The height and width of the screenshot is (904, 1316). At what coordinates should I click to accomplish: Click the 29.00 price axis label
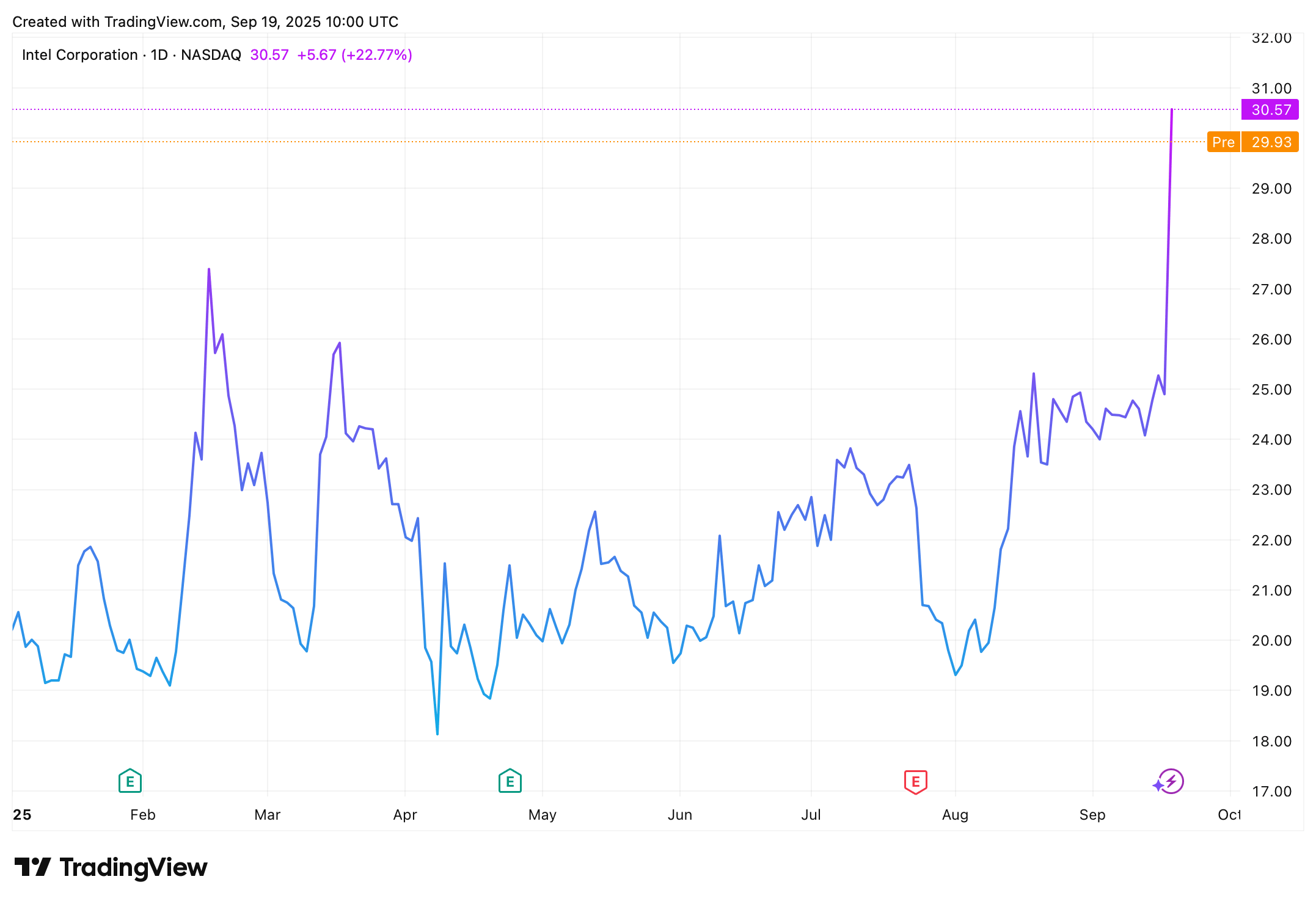[x=1271, y=188]
